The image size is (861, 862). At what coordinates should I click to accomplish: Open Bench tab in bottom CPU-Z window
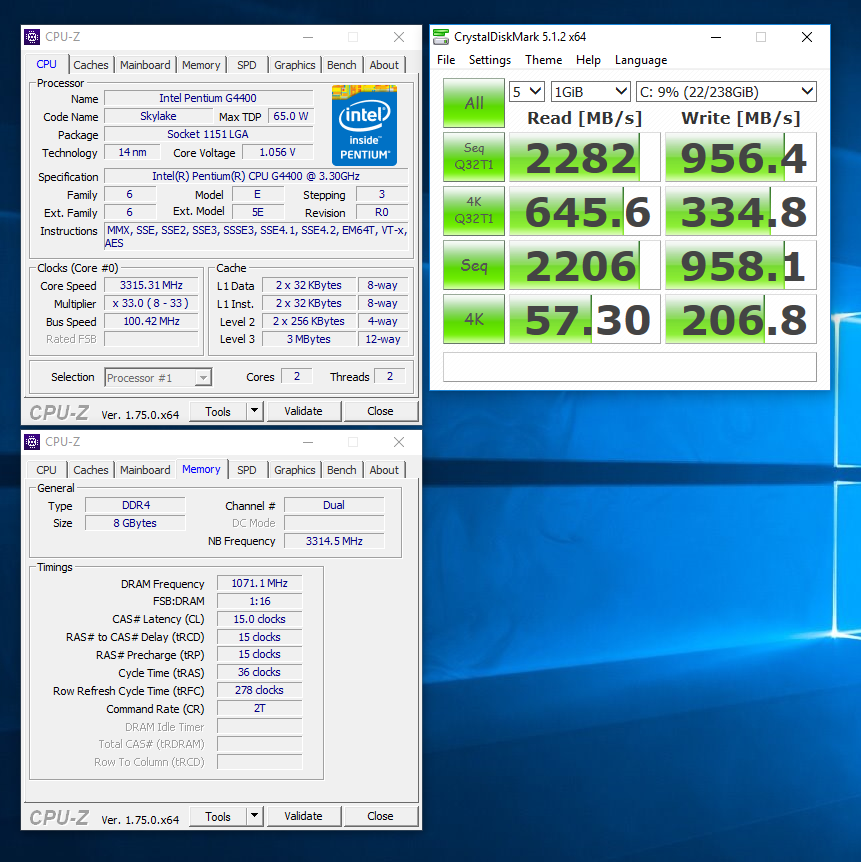point(341,470)
